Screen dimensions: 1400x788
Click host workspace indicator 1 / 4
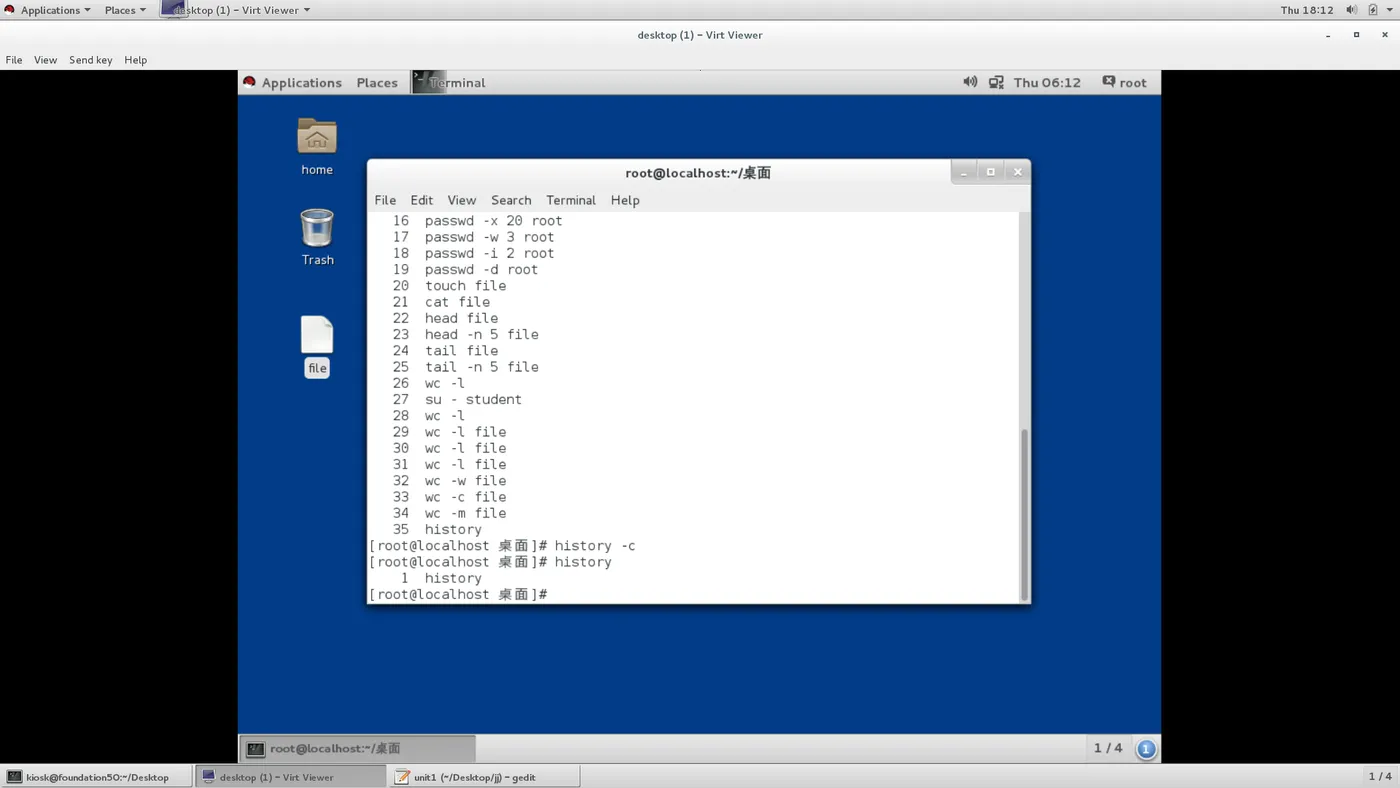1380,777
